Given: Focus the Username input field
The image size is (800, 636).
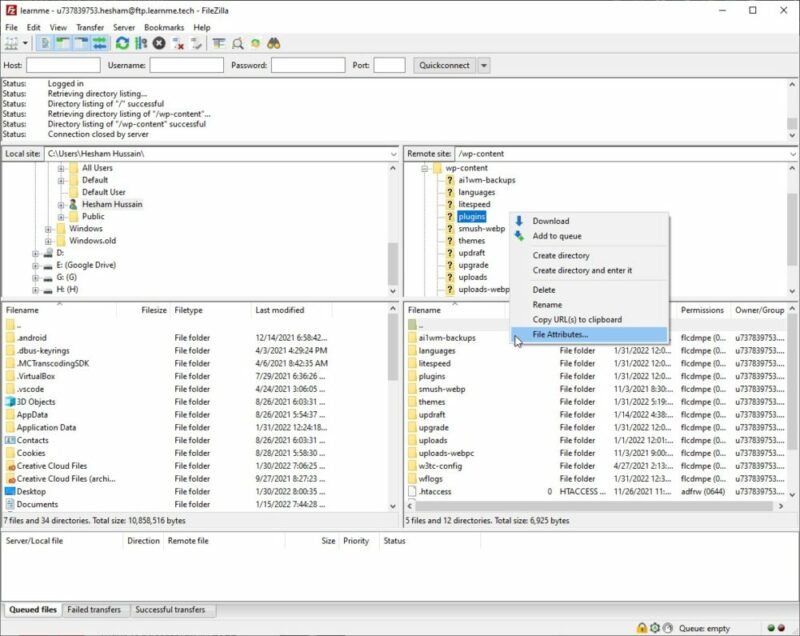Looking at the screenshot, I should (186, 65).
